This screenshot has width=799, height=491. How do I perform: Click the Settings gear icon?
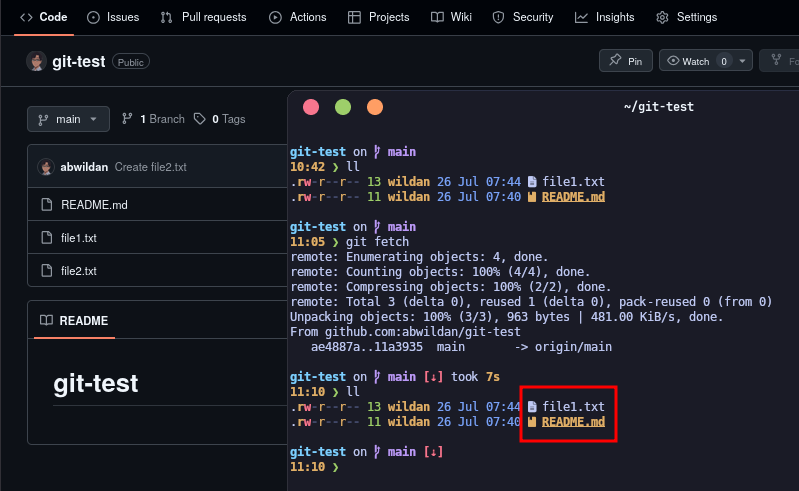[662, 18]
